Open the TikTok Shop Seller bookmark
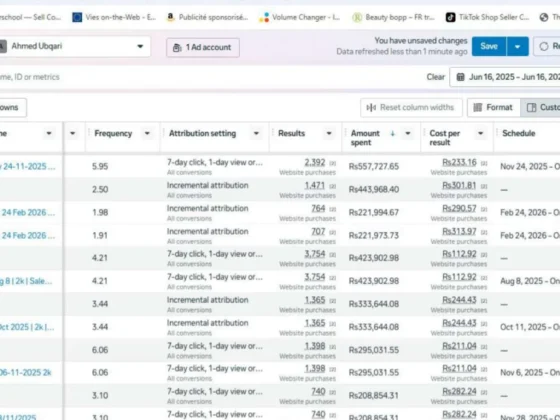 (487, 17)
